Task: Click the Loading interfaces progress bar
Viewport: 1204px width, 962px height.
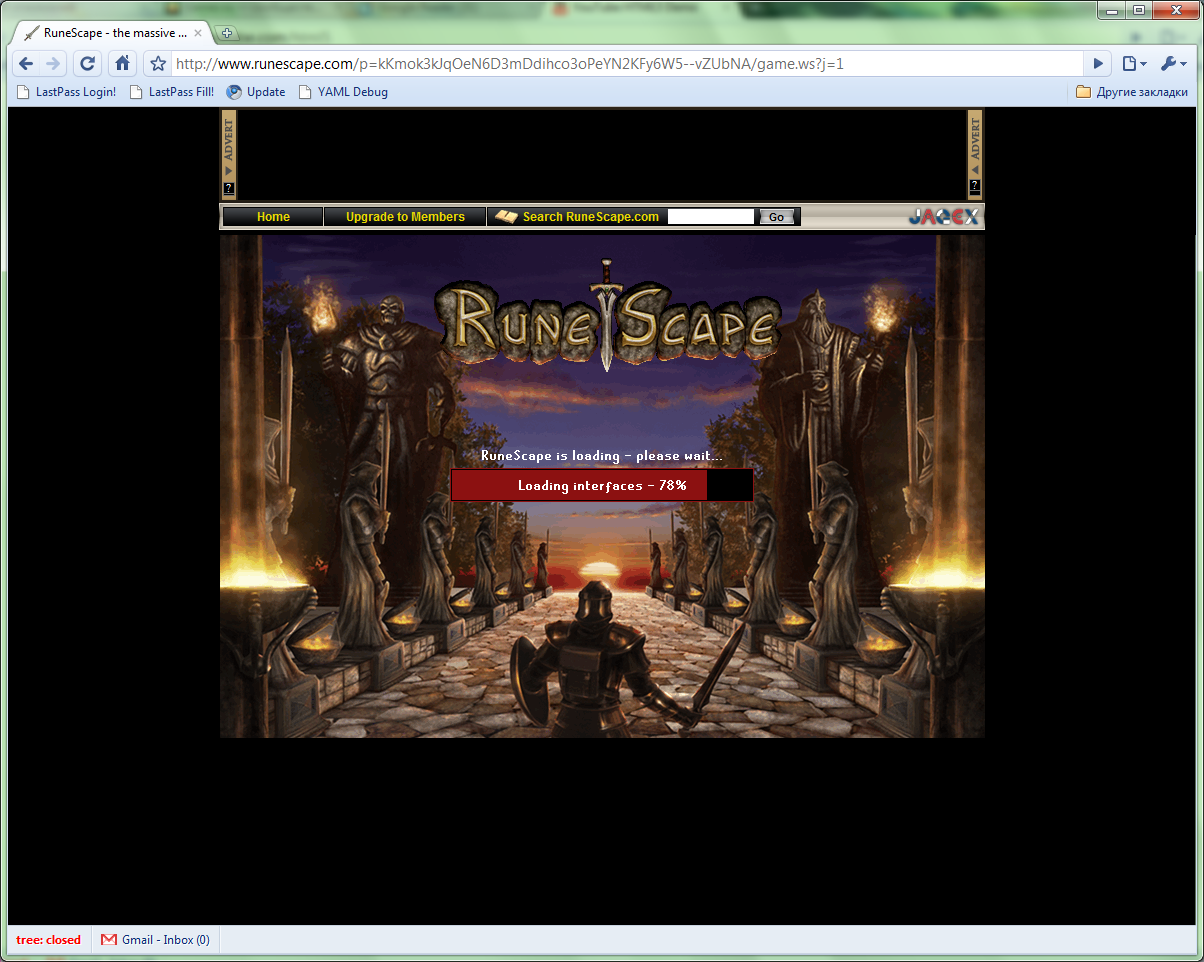Action: pyautogui.click(x=602, y=485)
